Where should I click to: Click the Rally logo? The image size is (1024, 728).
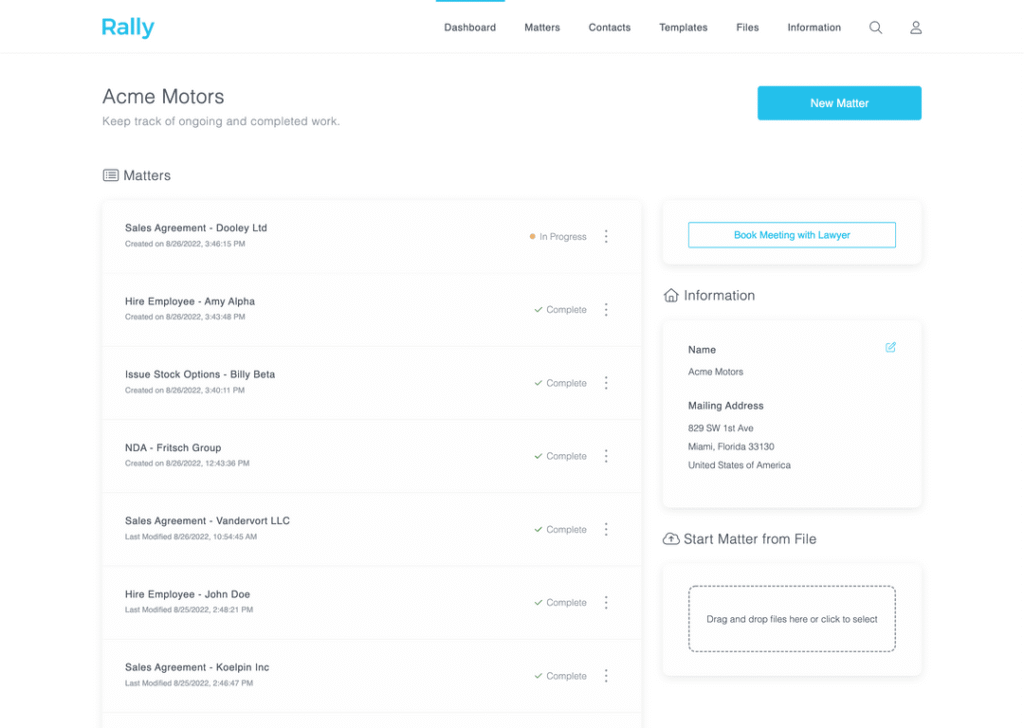(x=128, y=27)
